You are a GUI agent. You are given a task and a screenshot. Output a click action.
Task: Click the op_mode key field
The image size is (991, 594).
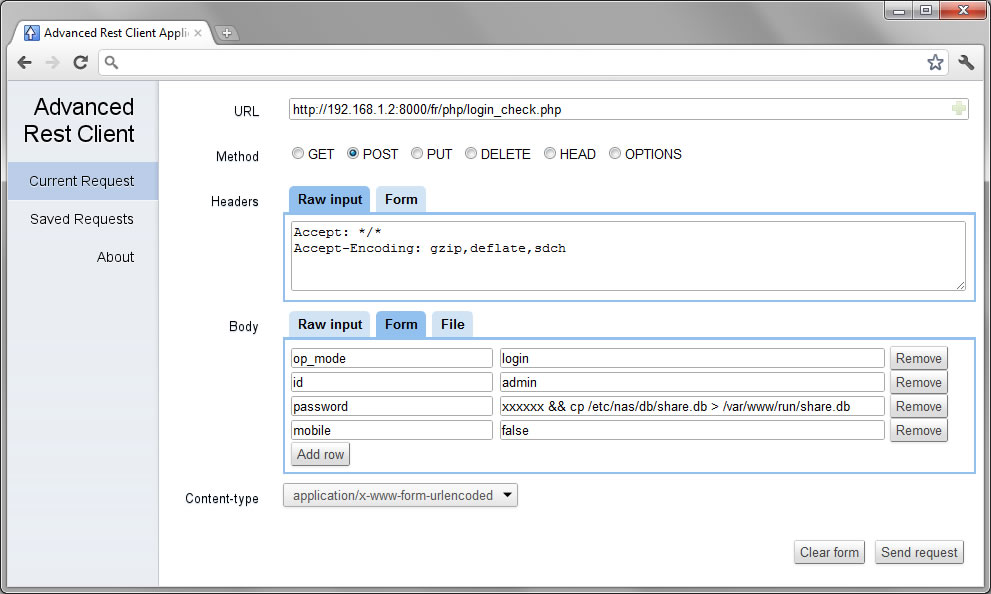coord(392,358)
